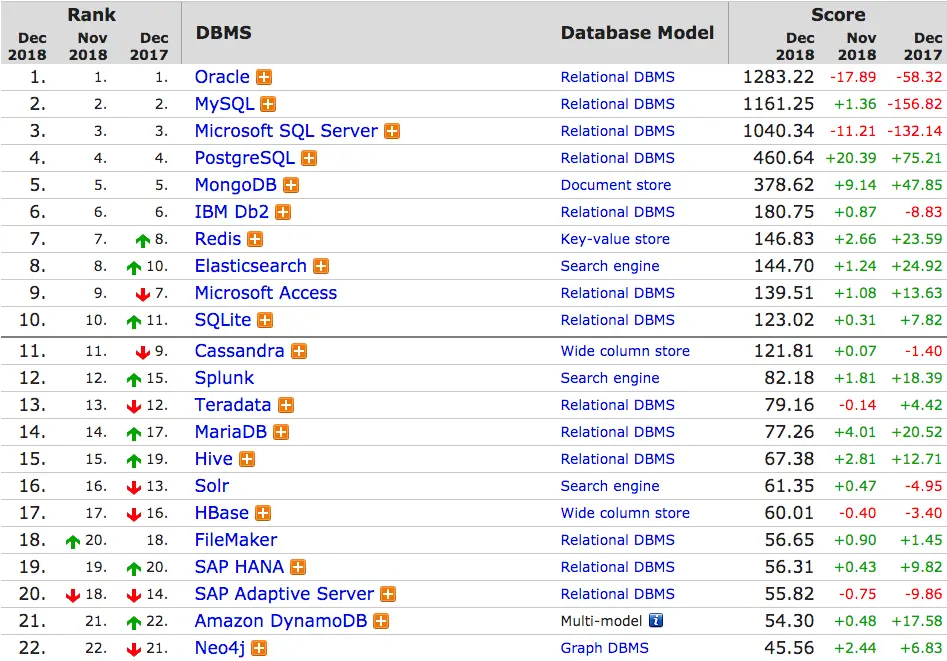Open the Solr link
The image size is (947, 661).
[x=211, y=486]
